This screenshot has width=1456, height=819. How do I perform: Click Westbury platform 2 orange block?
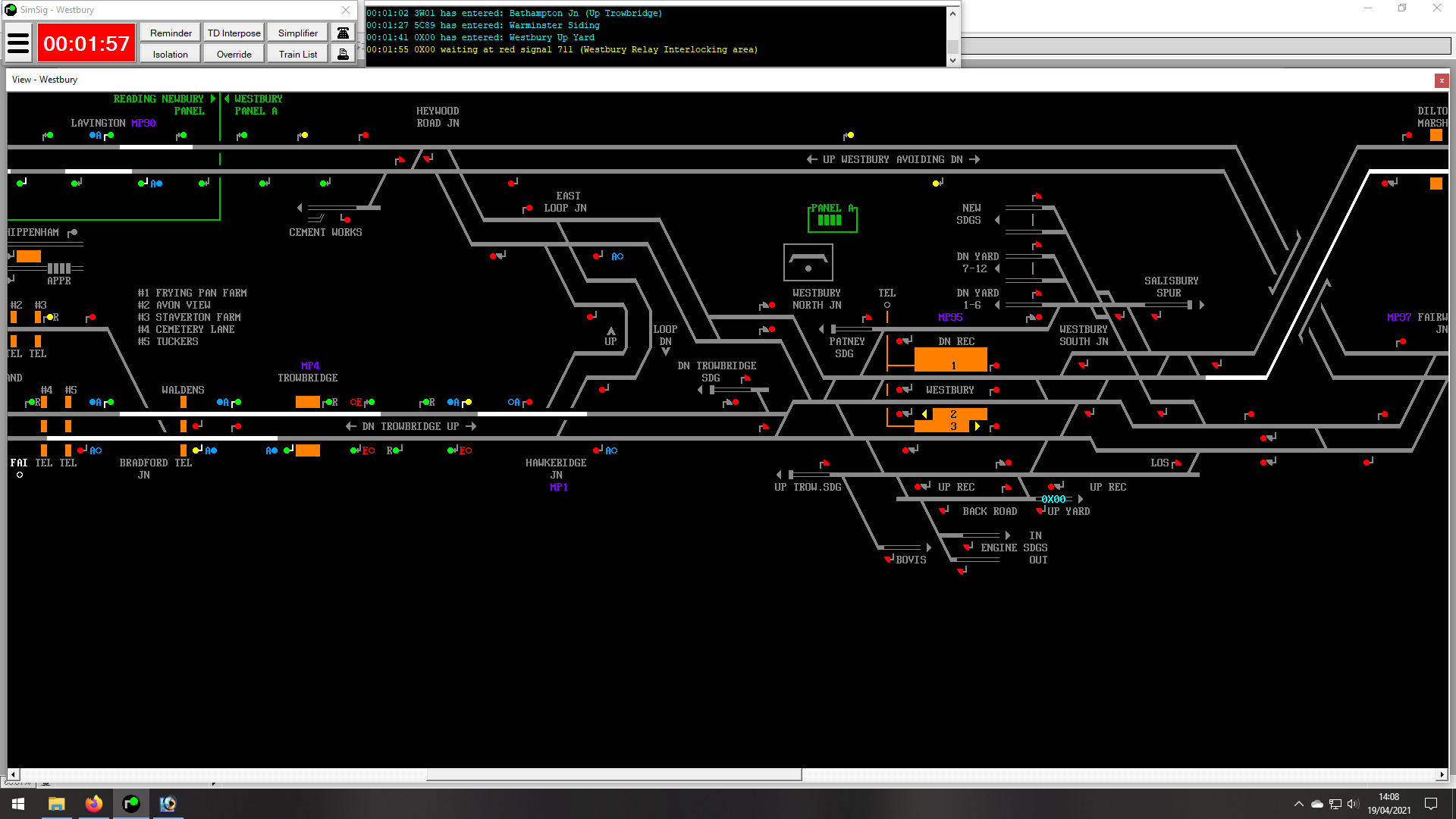pyautogui.click(x=959, y=414)
